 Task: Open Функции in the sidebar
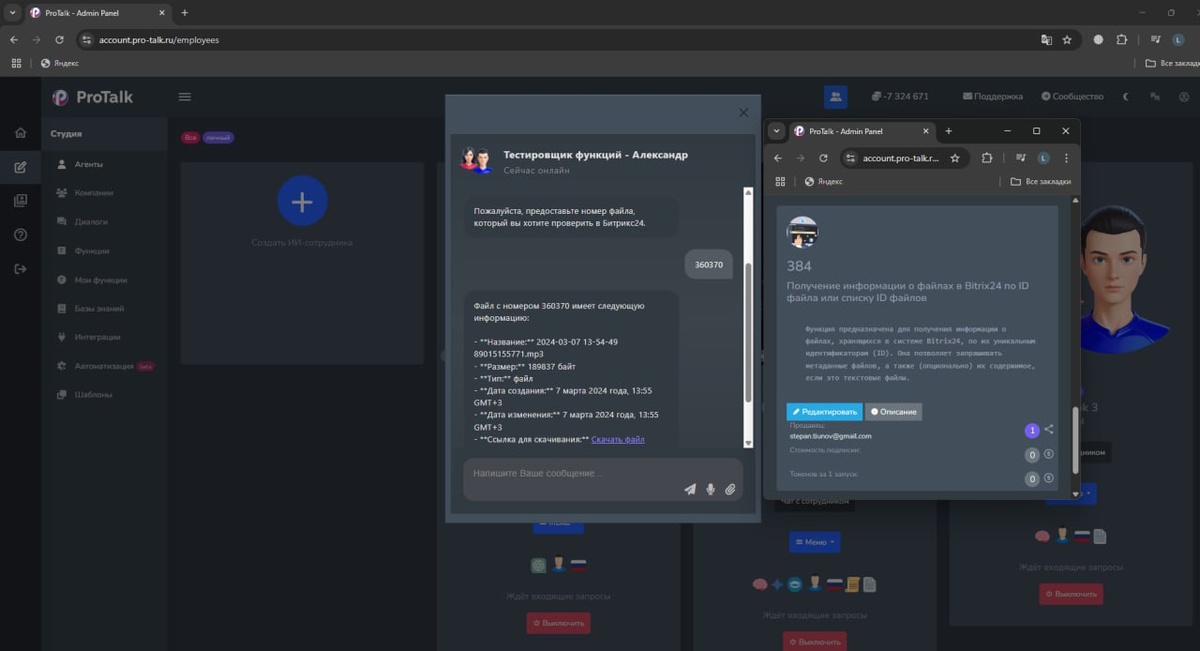click(x=92, y=251)
